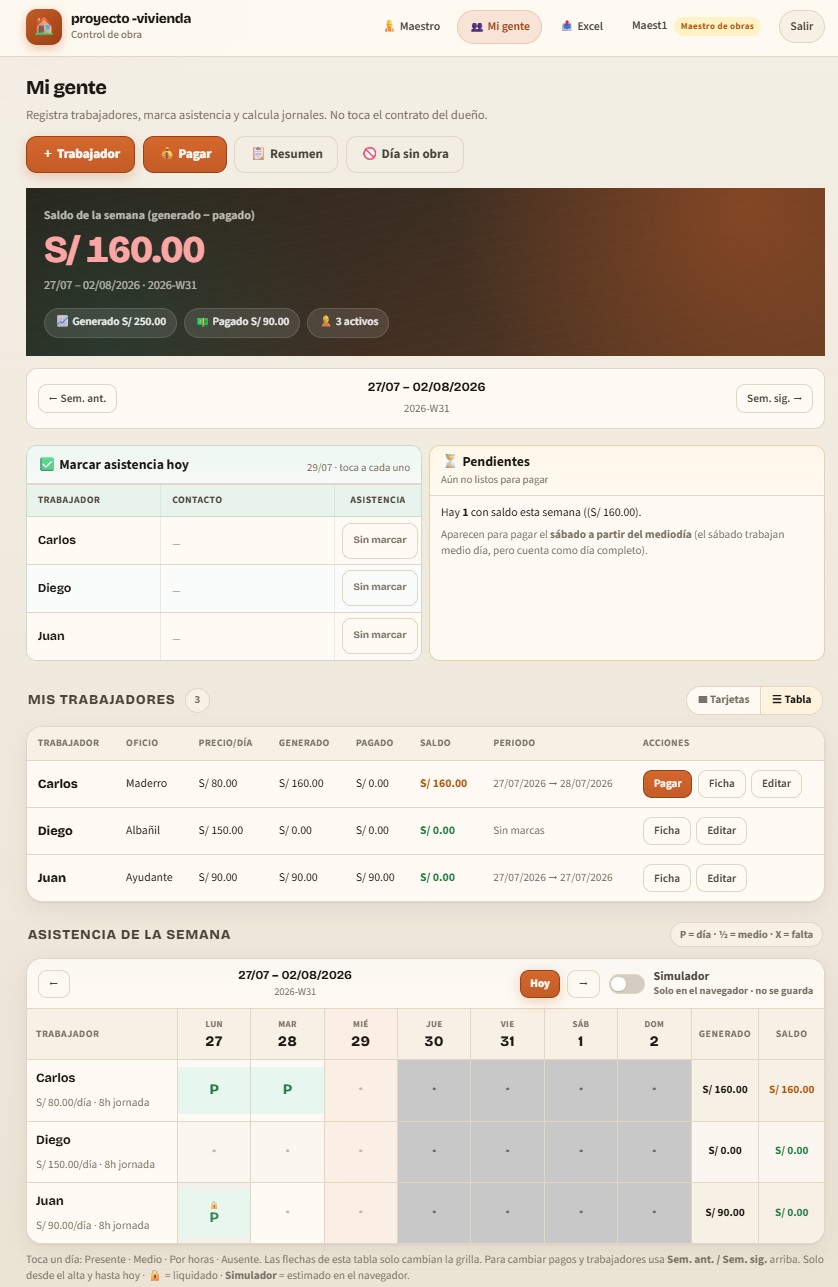Toggle the Simulador switch
Screen dimensions: 838x1287
pos(627,984)
